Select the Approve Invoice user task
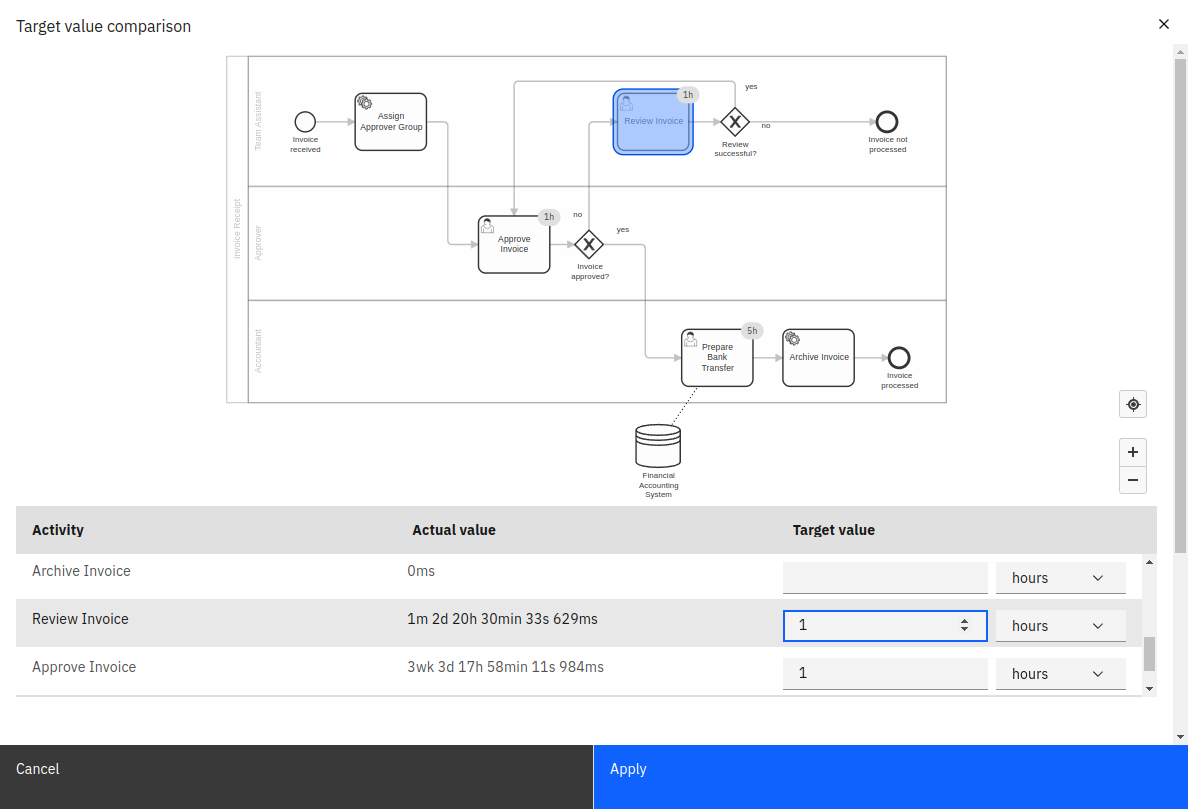Image resolution: width=1188 pixels, height=809 pixels. 514,243
